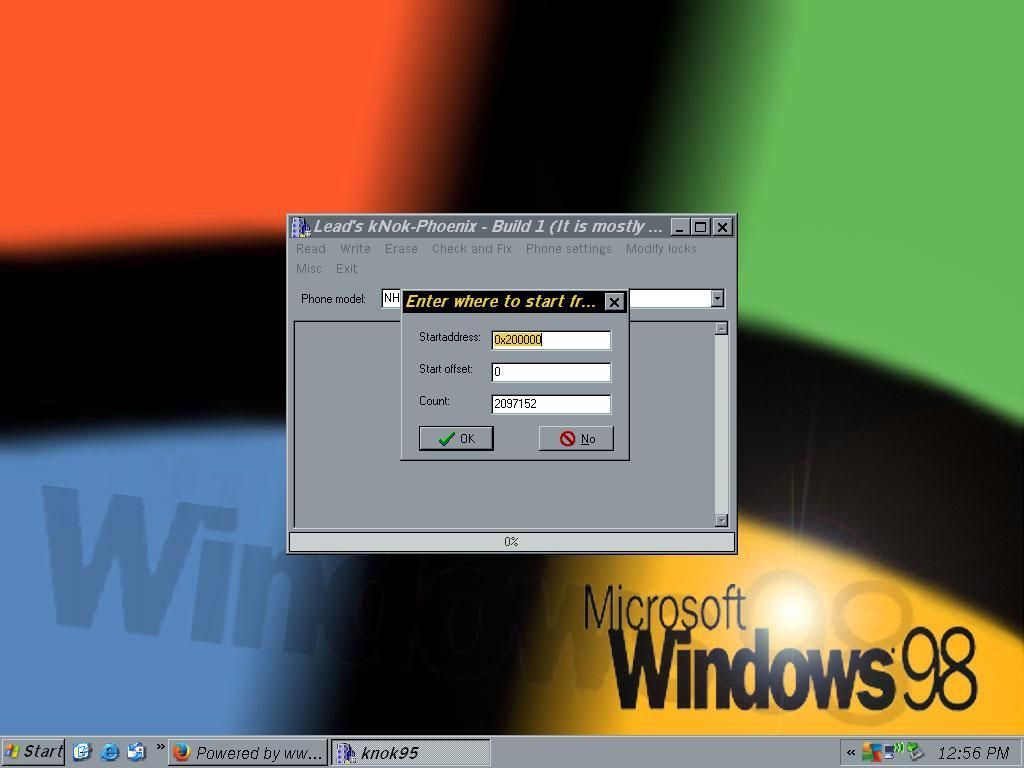Click the knok95 taskbar button
Viewport: 1024px width, 768px height.
[x=410, y=753]
